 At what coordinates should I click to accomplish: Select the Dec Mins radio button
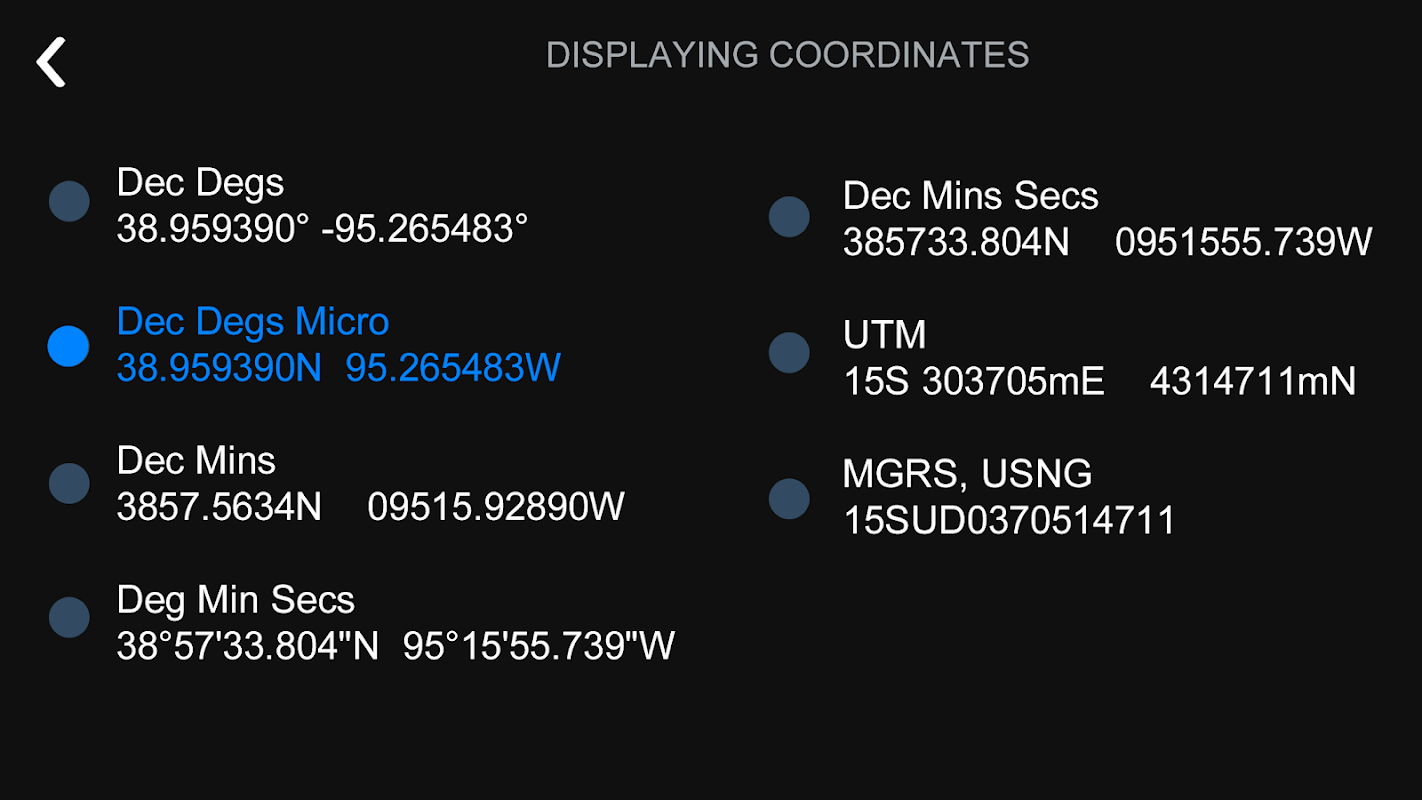[69, 483]
